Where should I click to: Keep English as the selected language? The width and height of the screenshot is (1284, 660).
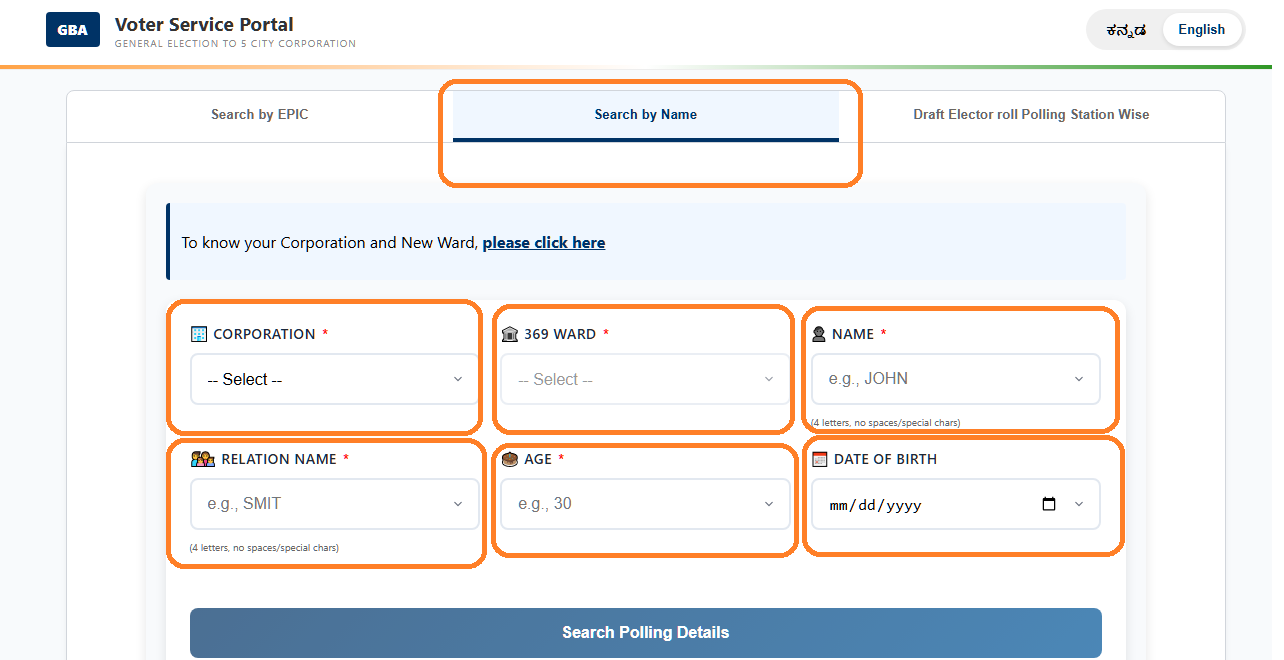tap(1201, 29)
